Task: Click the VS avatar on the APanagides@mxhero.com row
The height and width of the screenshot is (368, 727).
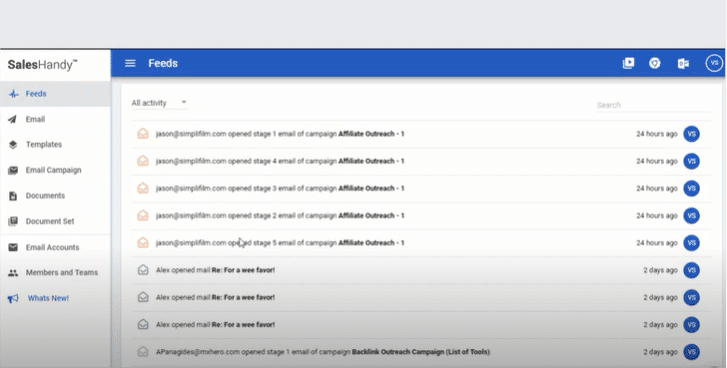Action: pos(691,352)
